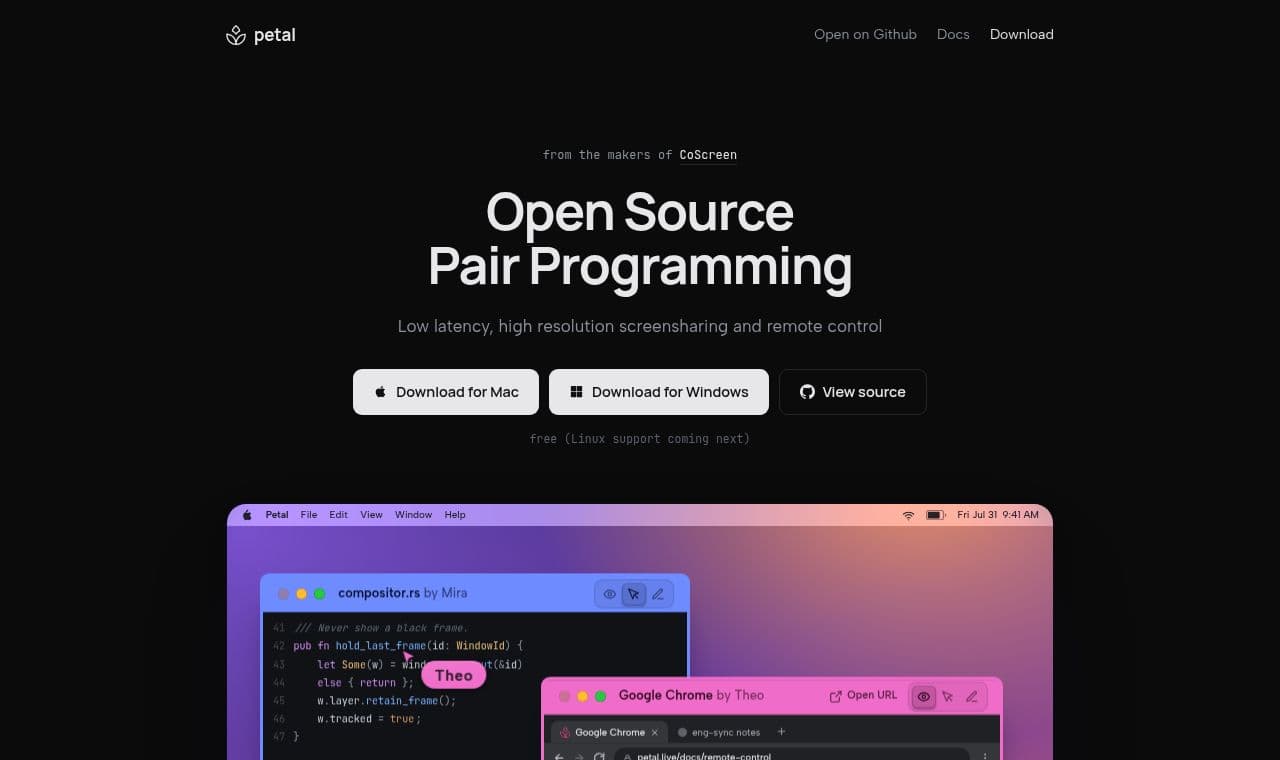The width and height of the screenshot is (1280, 760).
Task: Go to Docs in the top navigation
Action: 953,34
